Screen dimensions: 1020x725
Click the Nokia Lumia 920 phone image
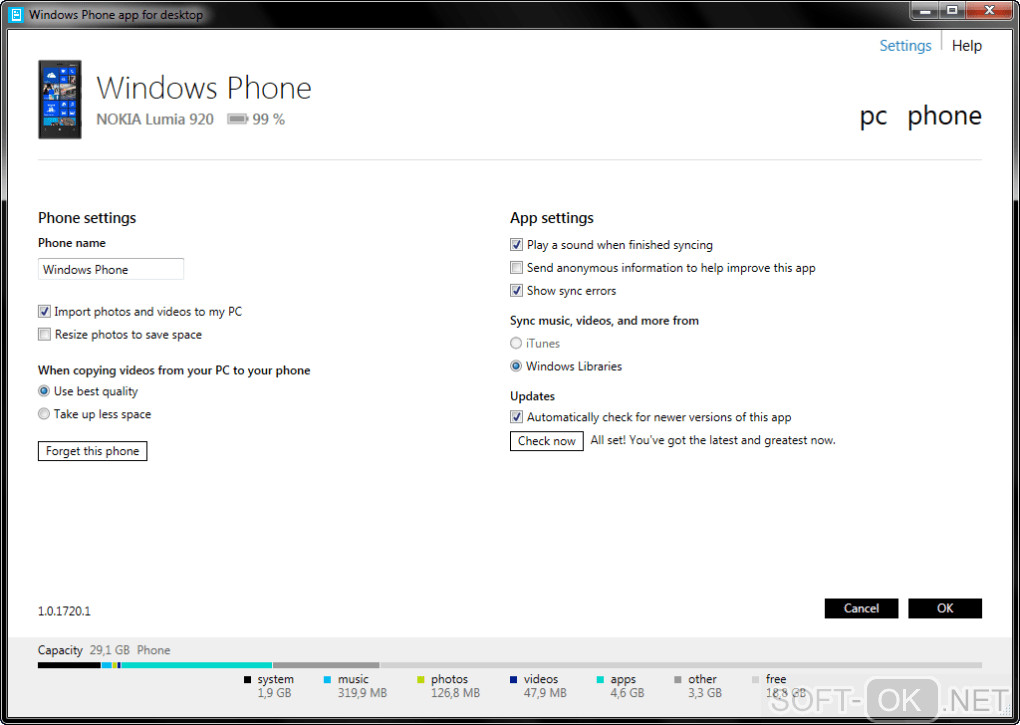(60, 99)
